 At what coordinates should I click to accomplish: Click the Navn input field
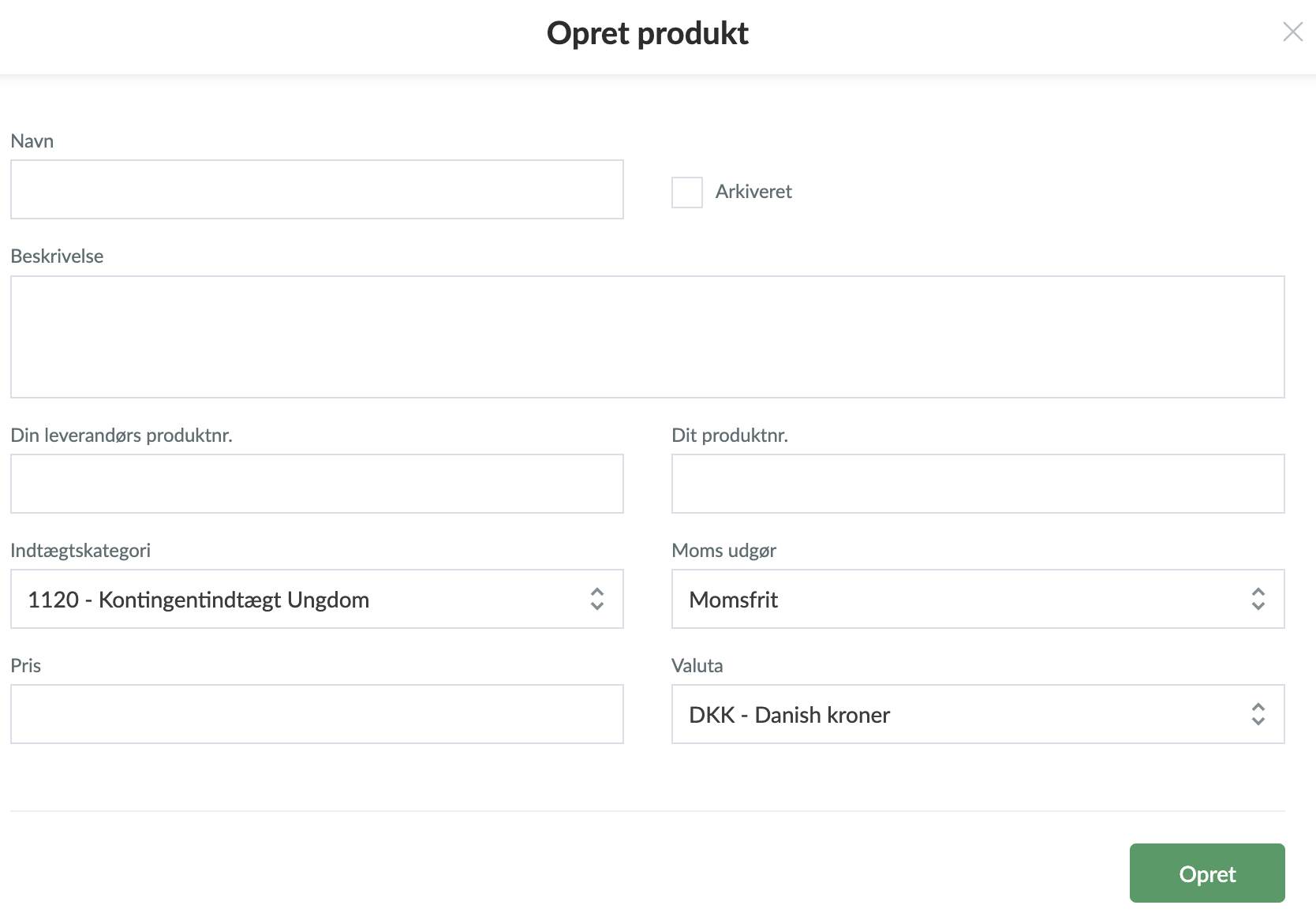[316, 189]
